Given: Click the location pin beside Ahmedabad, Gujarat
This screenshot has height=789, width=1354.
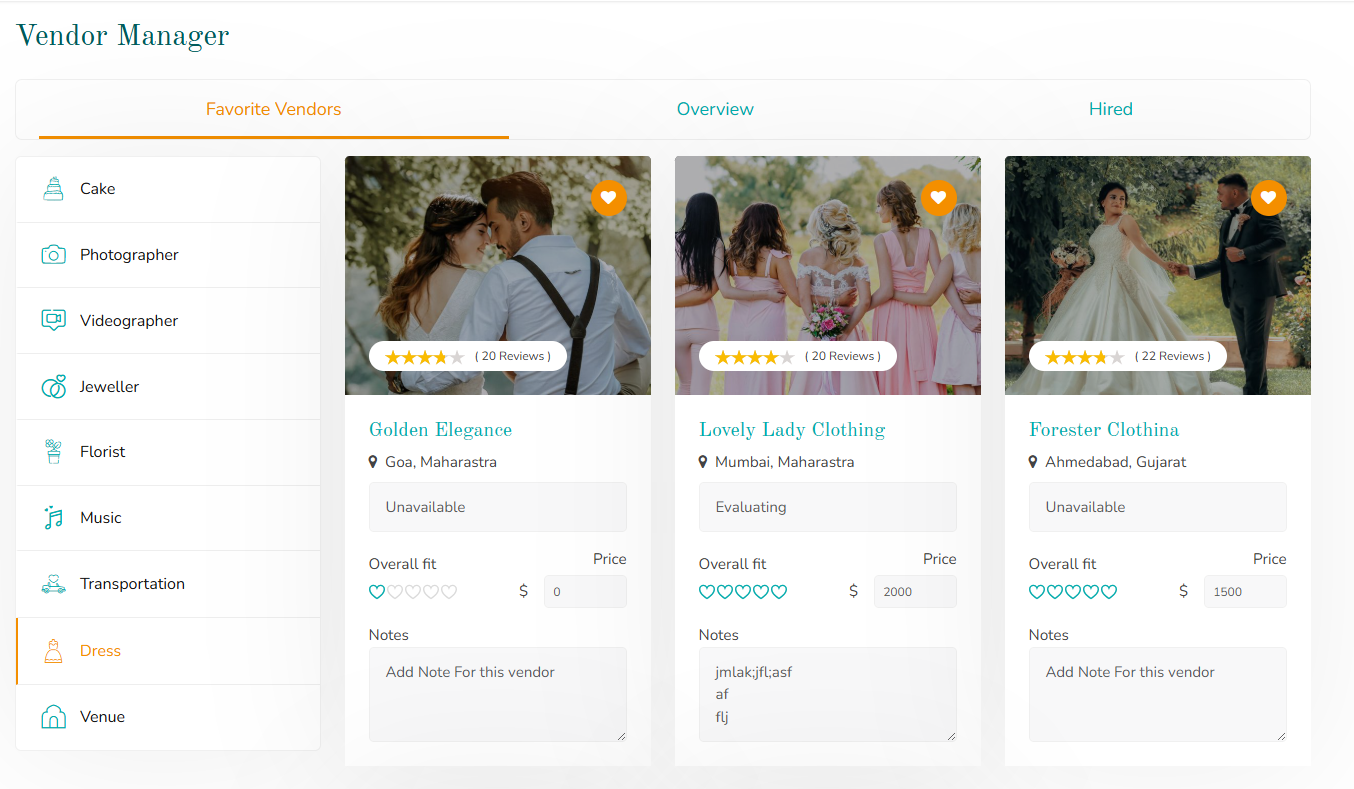Looking at the screenshot, I should 1033,462.
